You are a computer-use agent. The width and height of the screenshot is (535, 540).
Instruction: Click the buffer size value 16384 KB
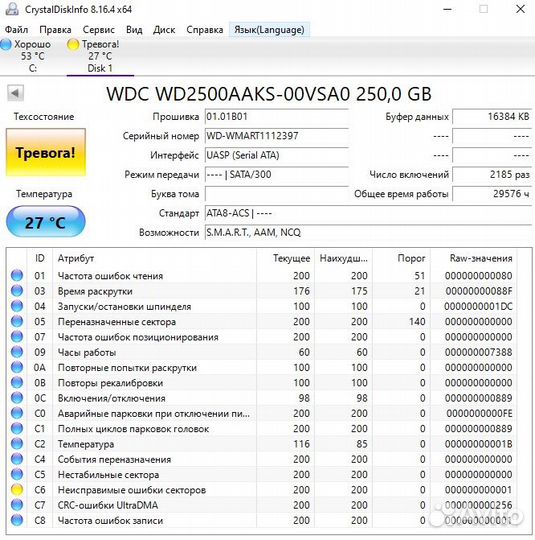pyautogui.click(x=492, y=117)
